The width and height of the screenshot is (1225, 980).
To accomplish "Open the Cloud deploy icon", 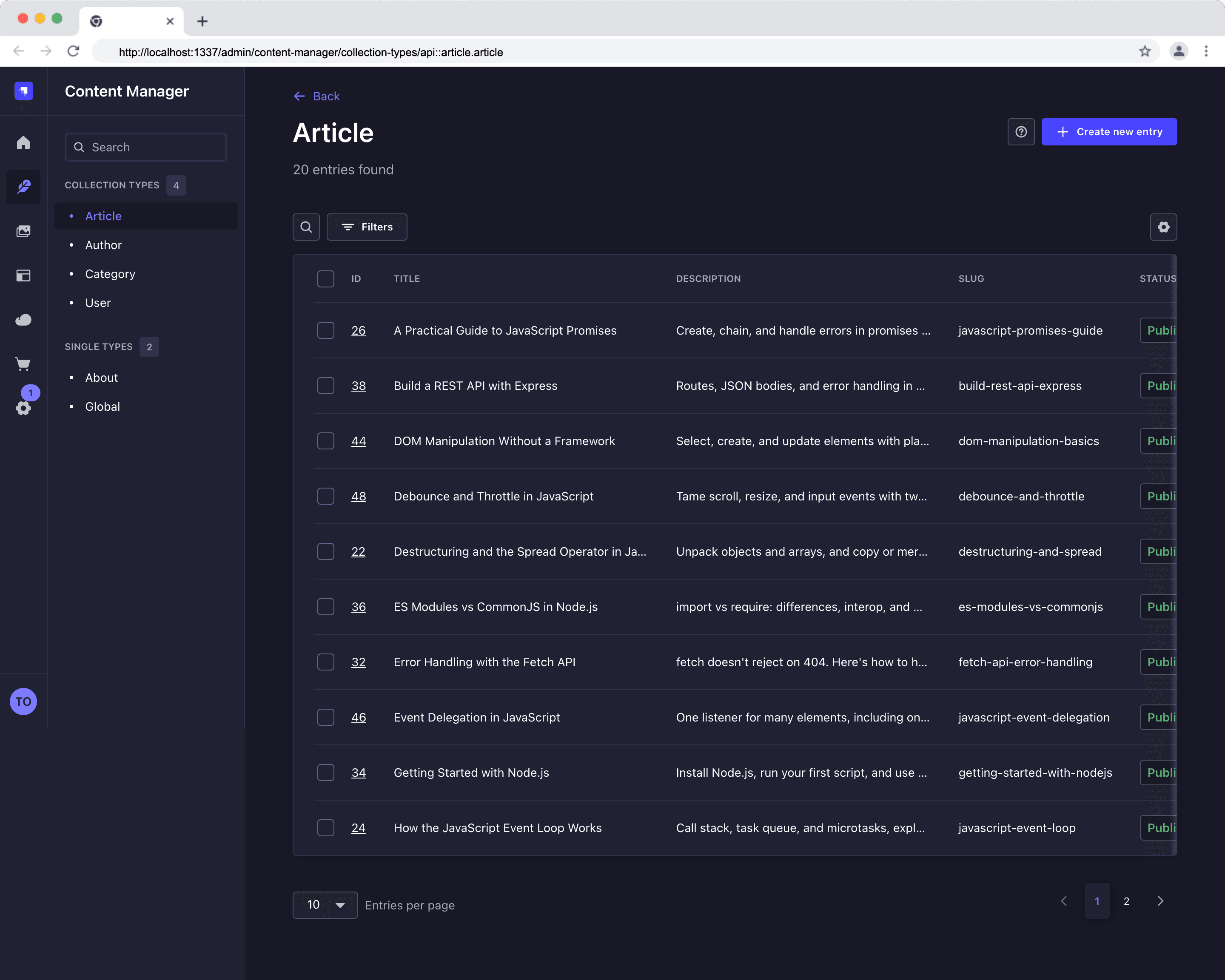I will (x=23, y=320).
